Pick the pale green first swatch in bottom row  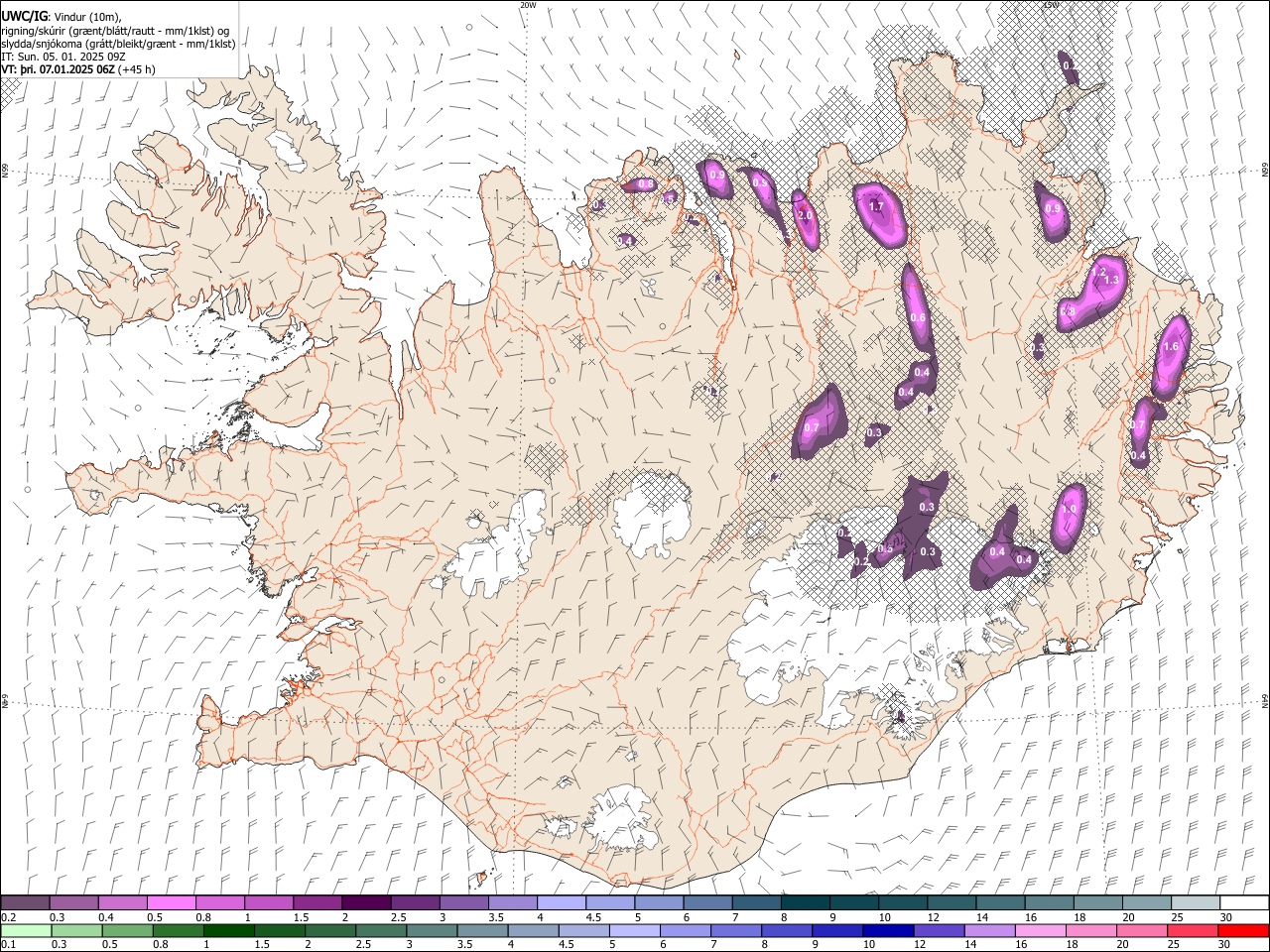tap(26, 931)
